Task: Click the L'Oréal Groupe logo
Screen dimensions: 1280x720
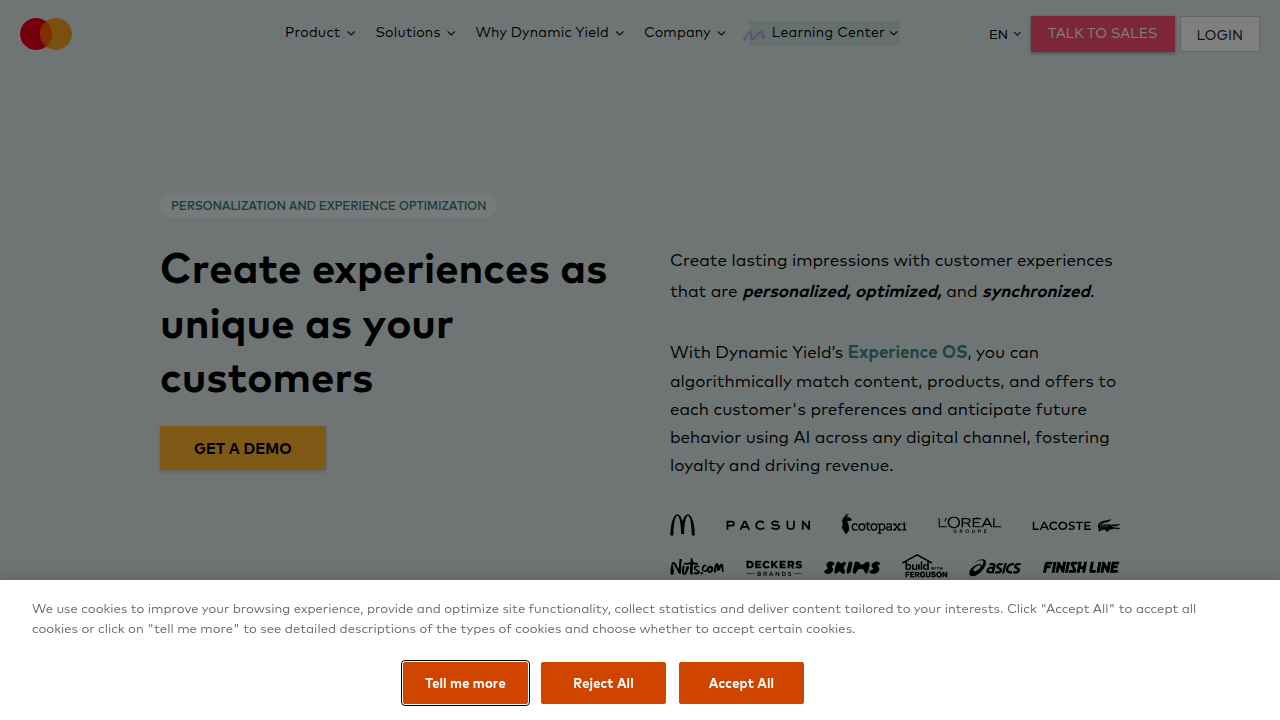Action: [969, 524]
